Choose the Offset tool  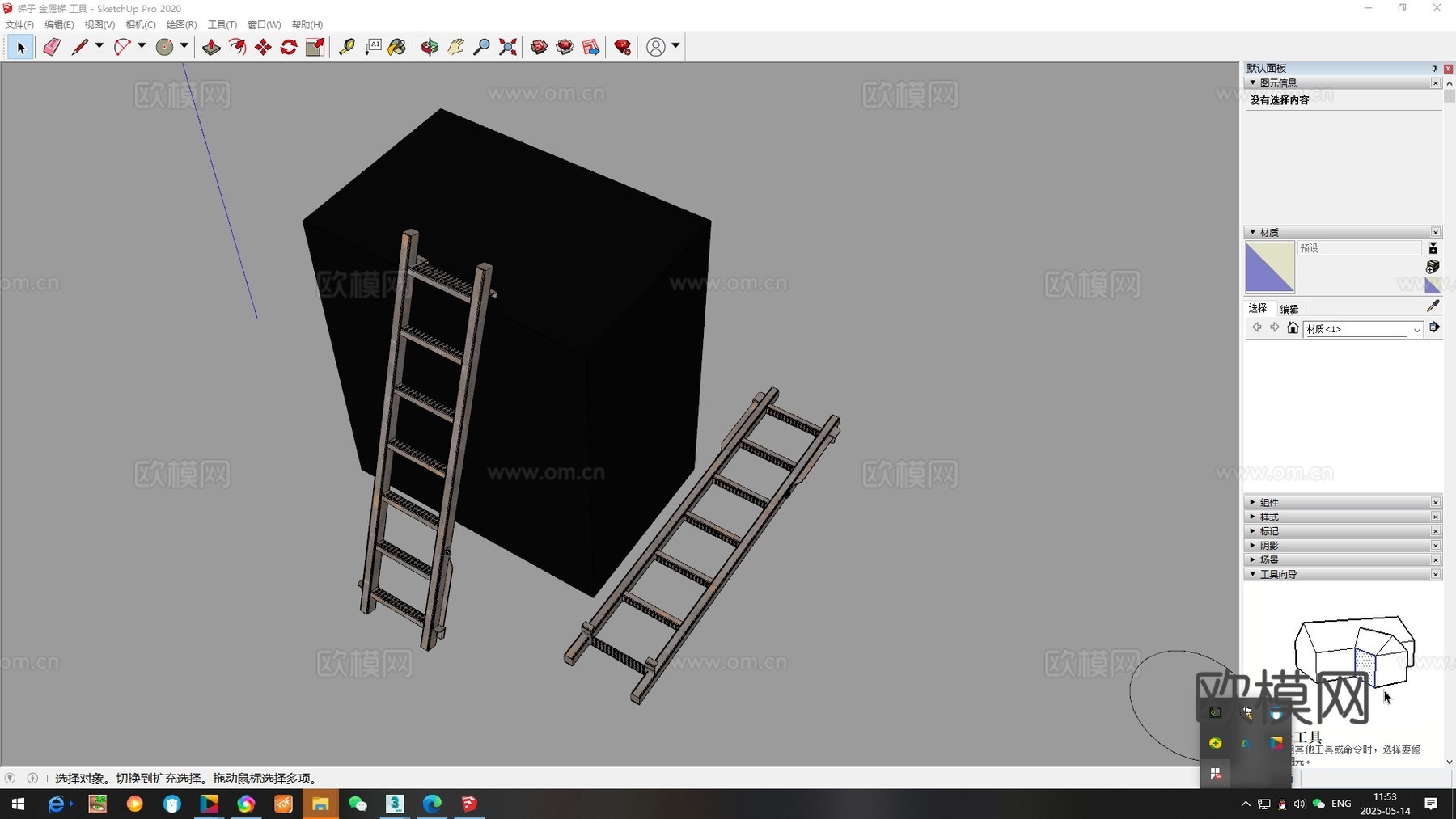[x=237, y=48]
